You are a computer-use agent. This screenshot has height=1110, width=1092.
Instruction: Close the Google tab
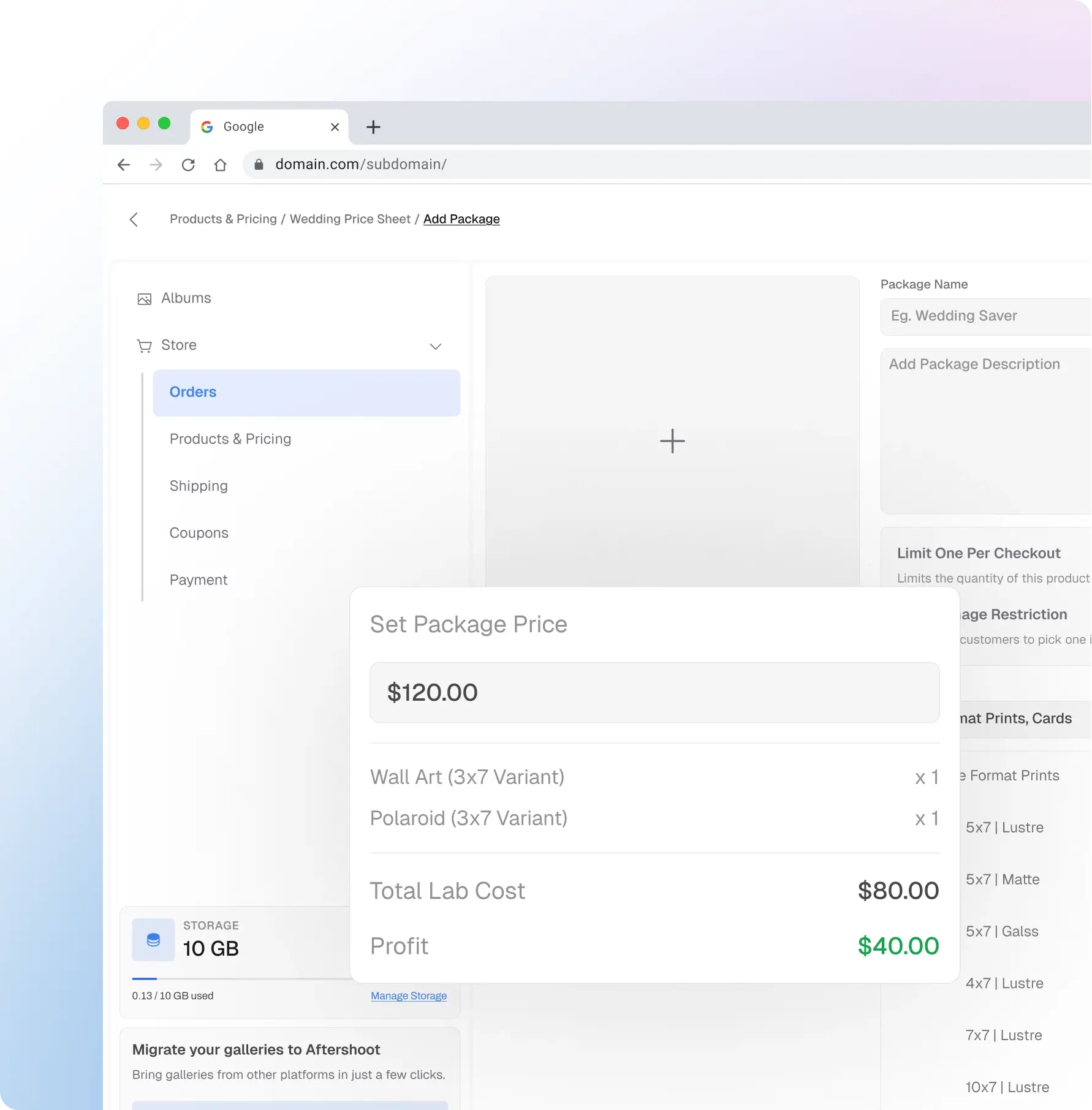click(x=335, y=127)
